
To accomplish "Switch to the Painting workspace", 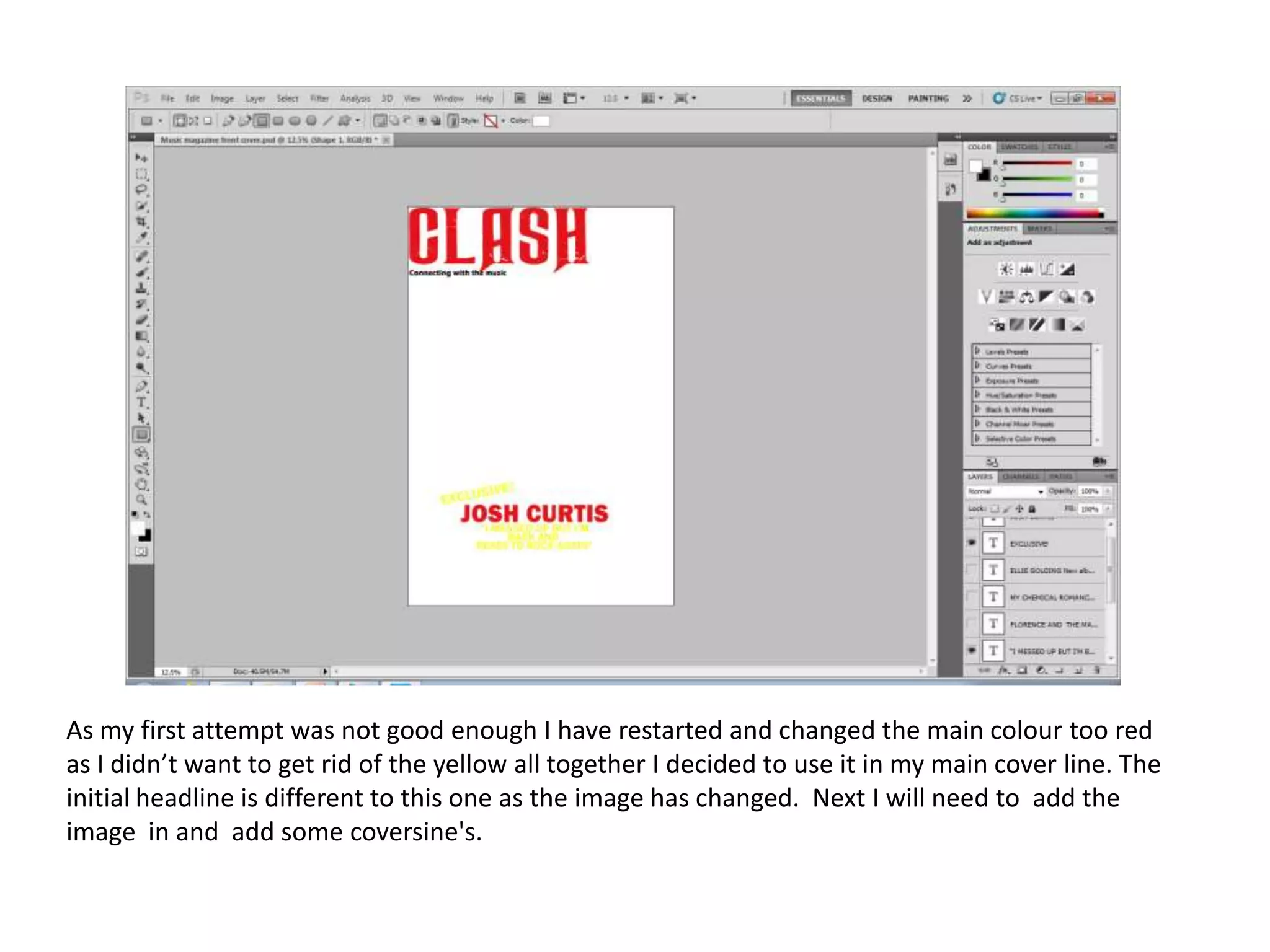I will (x=928, y=99).
